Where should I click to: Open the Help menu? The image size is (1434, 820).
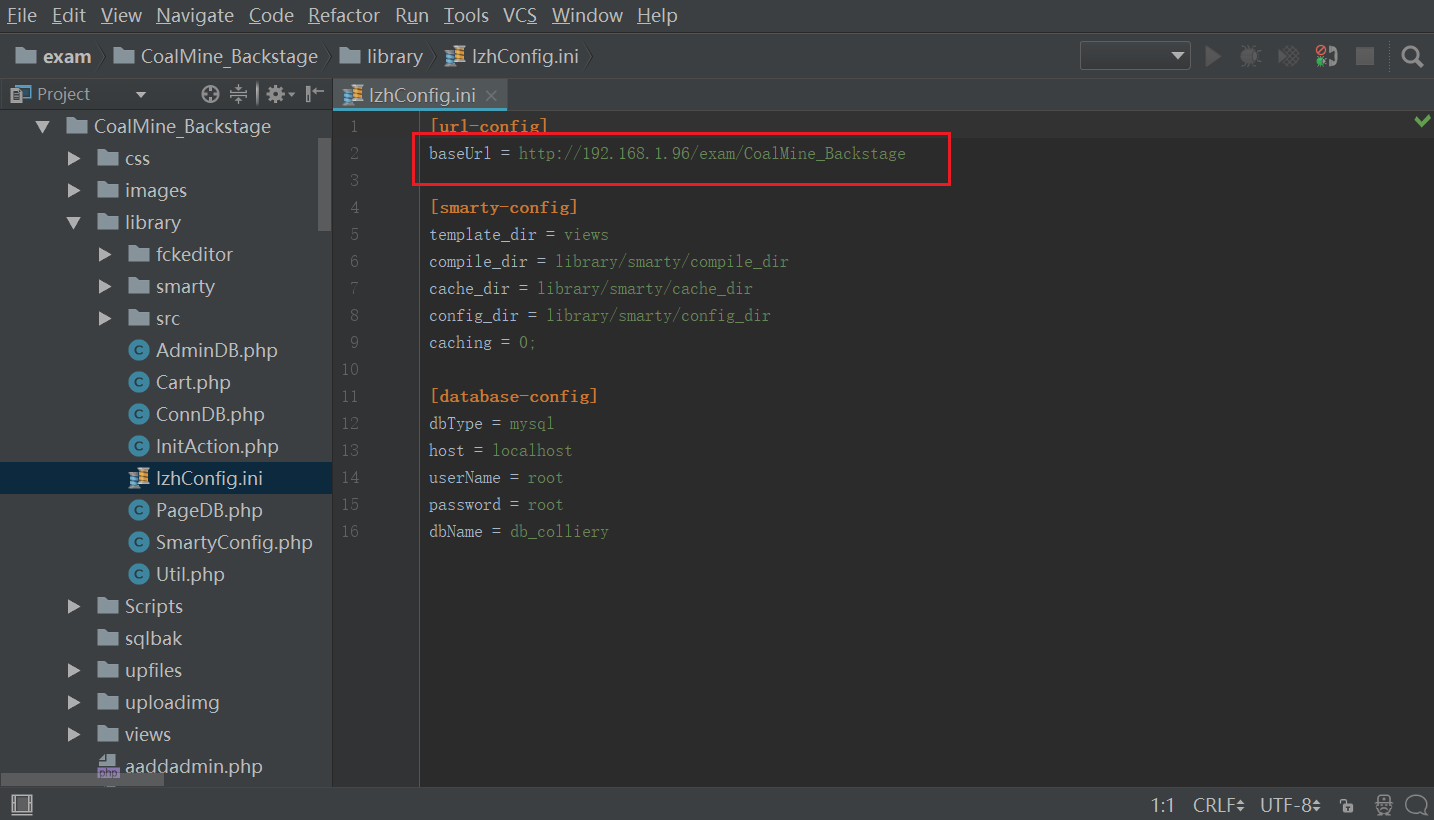657,15
